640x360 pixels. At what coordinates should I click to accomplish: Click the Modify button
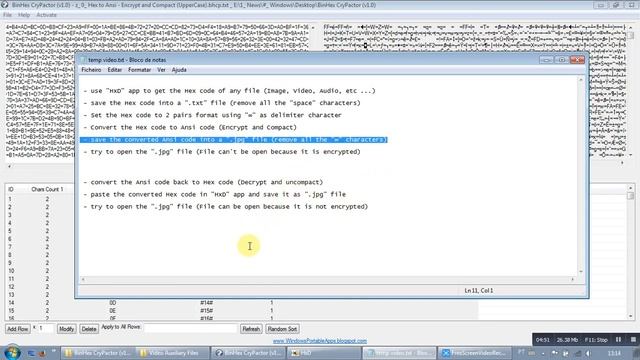66,329
